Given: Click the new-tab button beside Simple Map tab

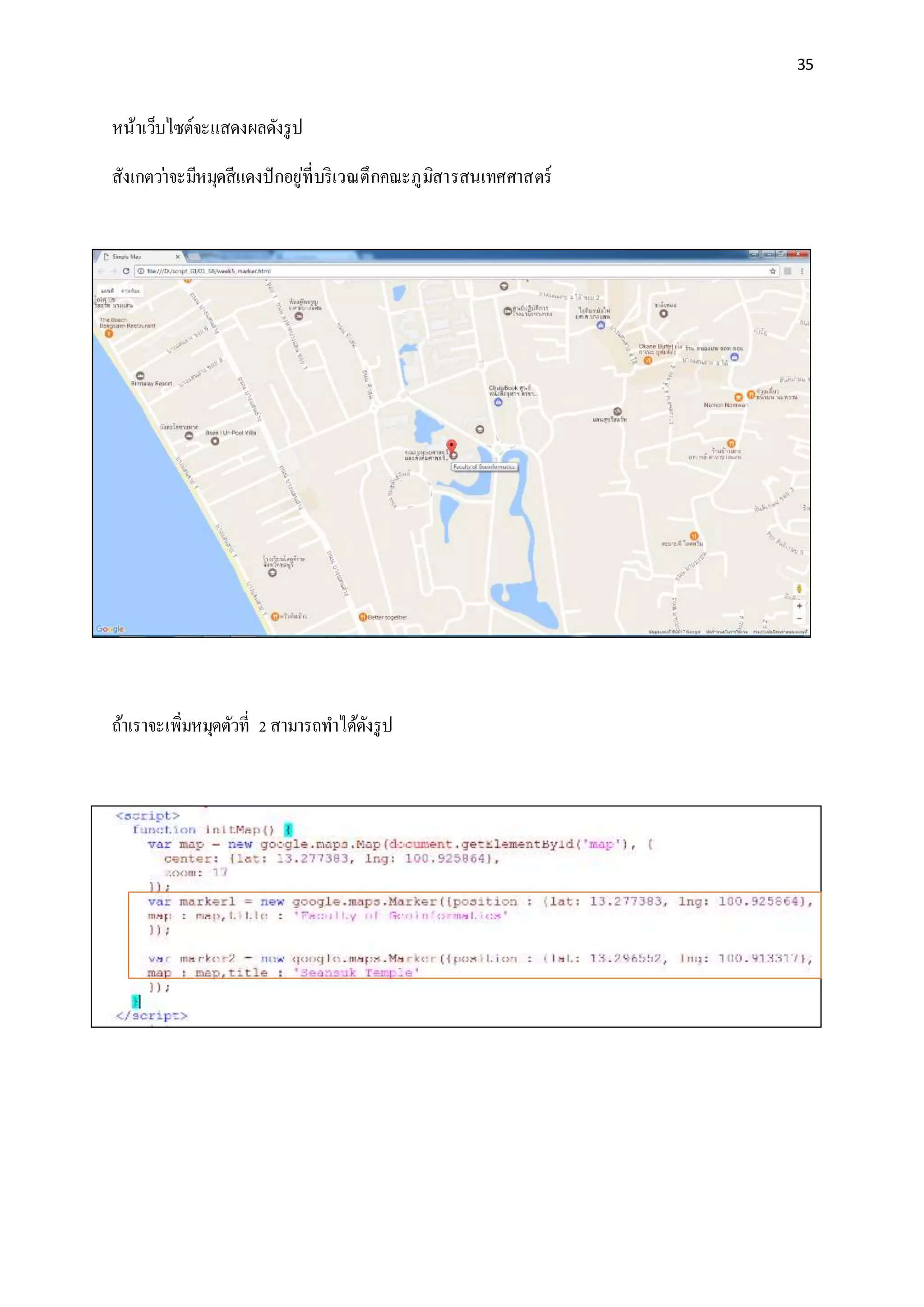Looking at the screenshot, I should pyautogui.click(x=194, y=257).
